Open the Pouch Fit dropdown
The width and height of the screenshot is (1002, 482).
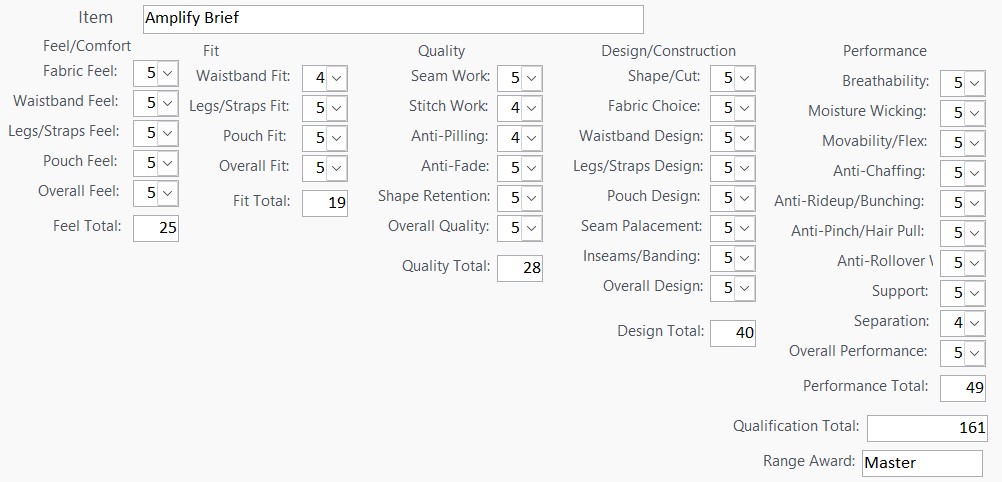[336, 138]
